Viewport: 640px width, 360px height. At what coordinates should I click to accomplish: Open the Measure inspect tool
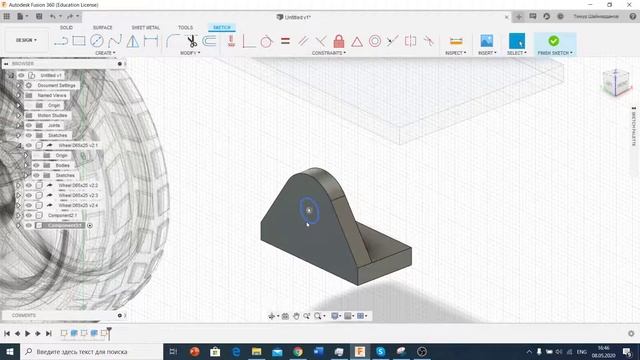(456, 41)
